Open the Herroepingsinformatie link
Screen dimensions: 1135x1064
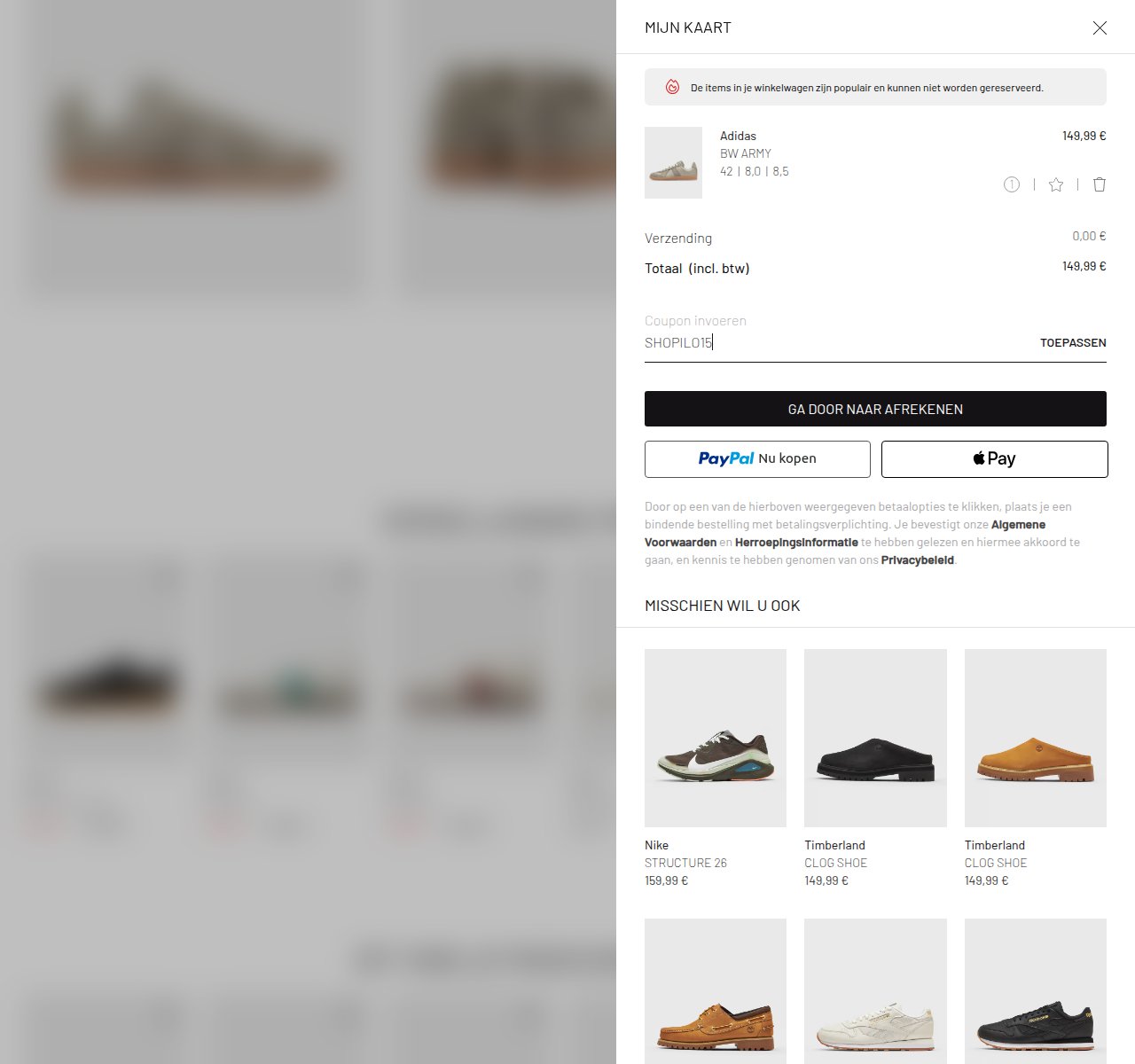point(796,542)
